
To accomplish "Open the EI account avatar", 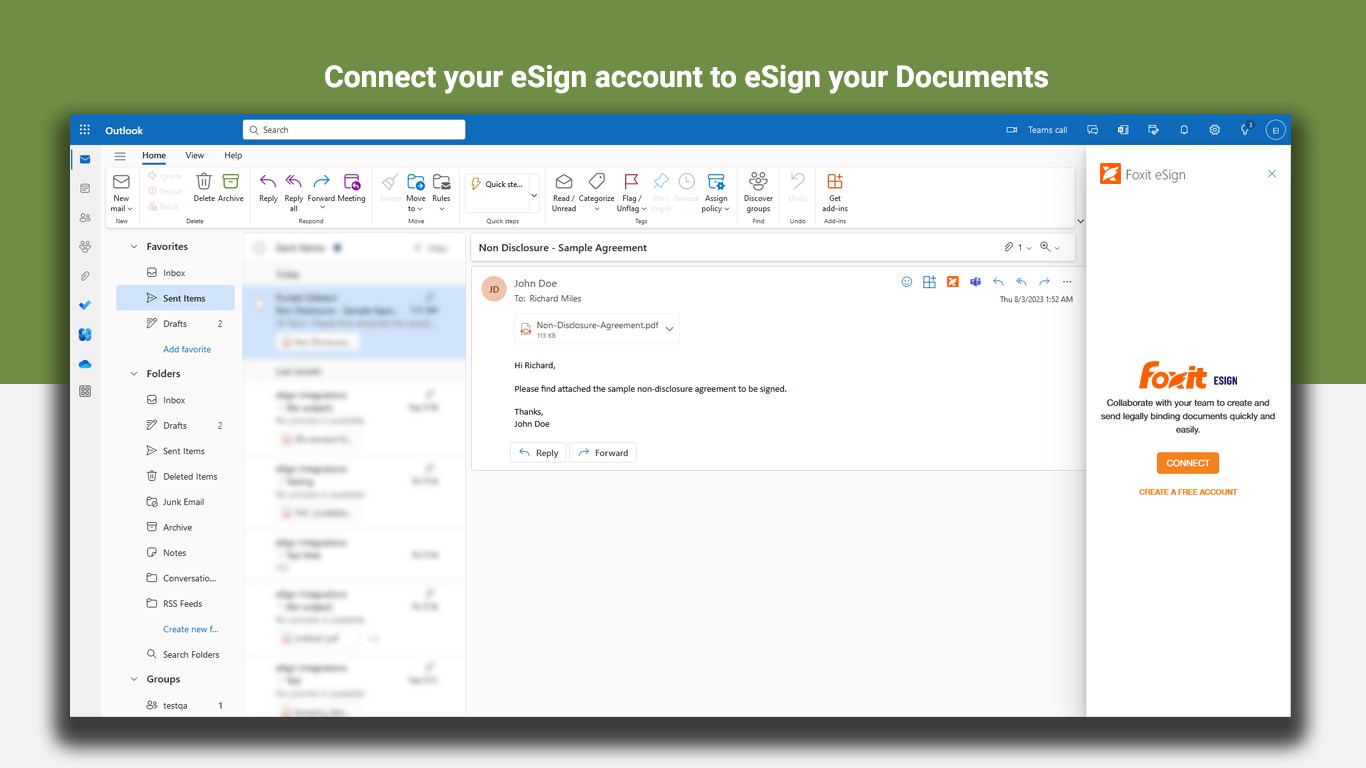I will pyautogui.click(x=1275, y=130).
